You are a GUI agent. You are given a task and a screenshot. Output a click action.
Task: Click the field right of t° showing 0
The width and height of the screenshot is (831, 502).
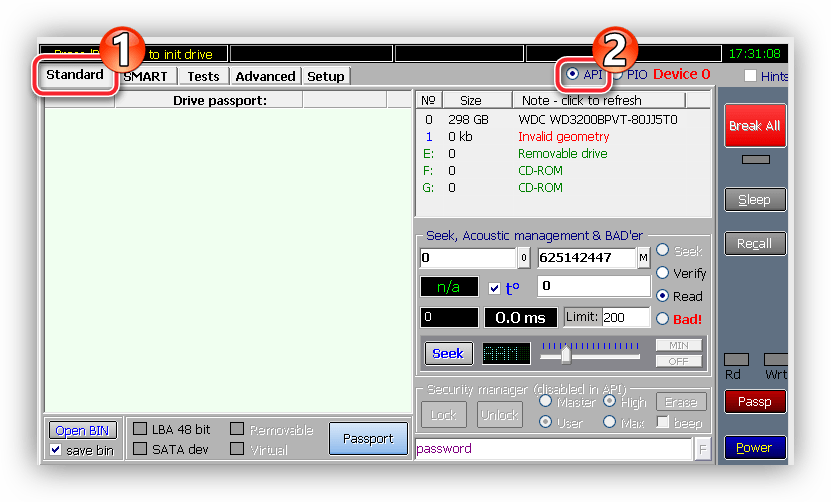click(594, 286)
